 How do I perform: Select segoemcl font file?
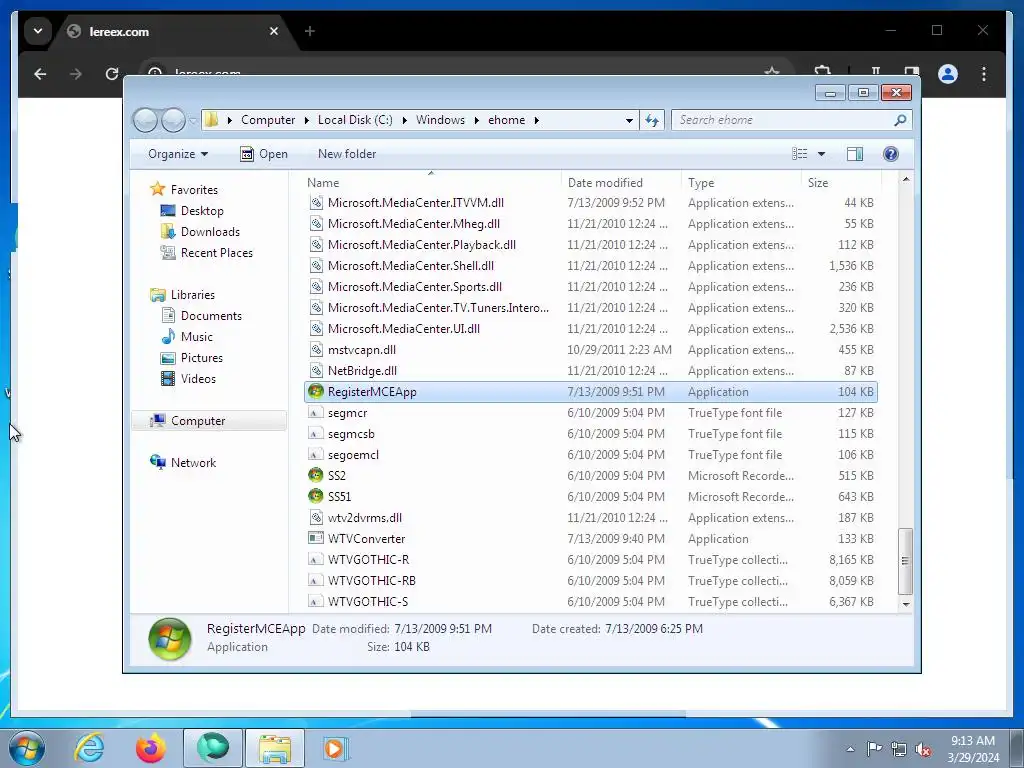[353, 455]
